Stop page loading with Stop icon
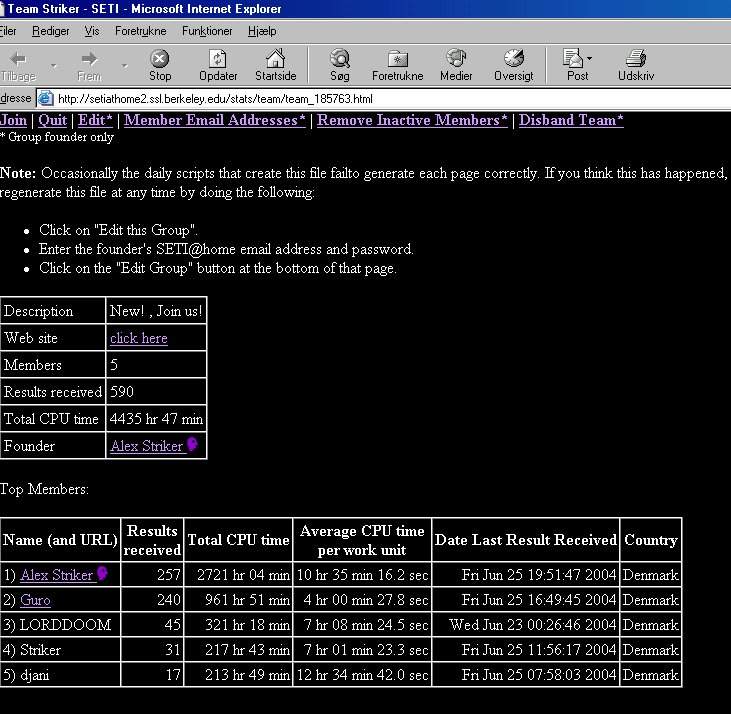The height and width of the screenshot is (714, 731). (x=160, y=59)
